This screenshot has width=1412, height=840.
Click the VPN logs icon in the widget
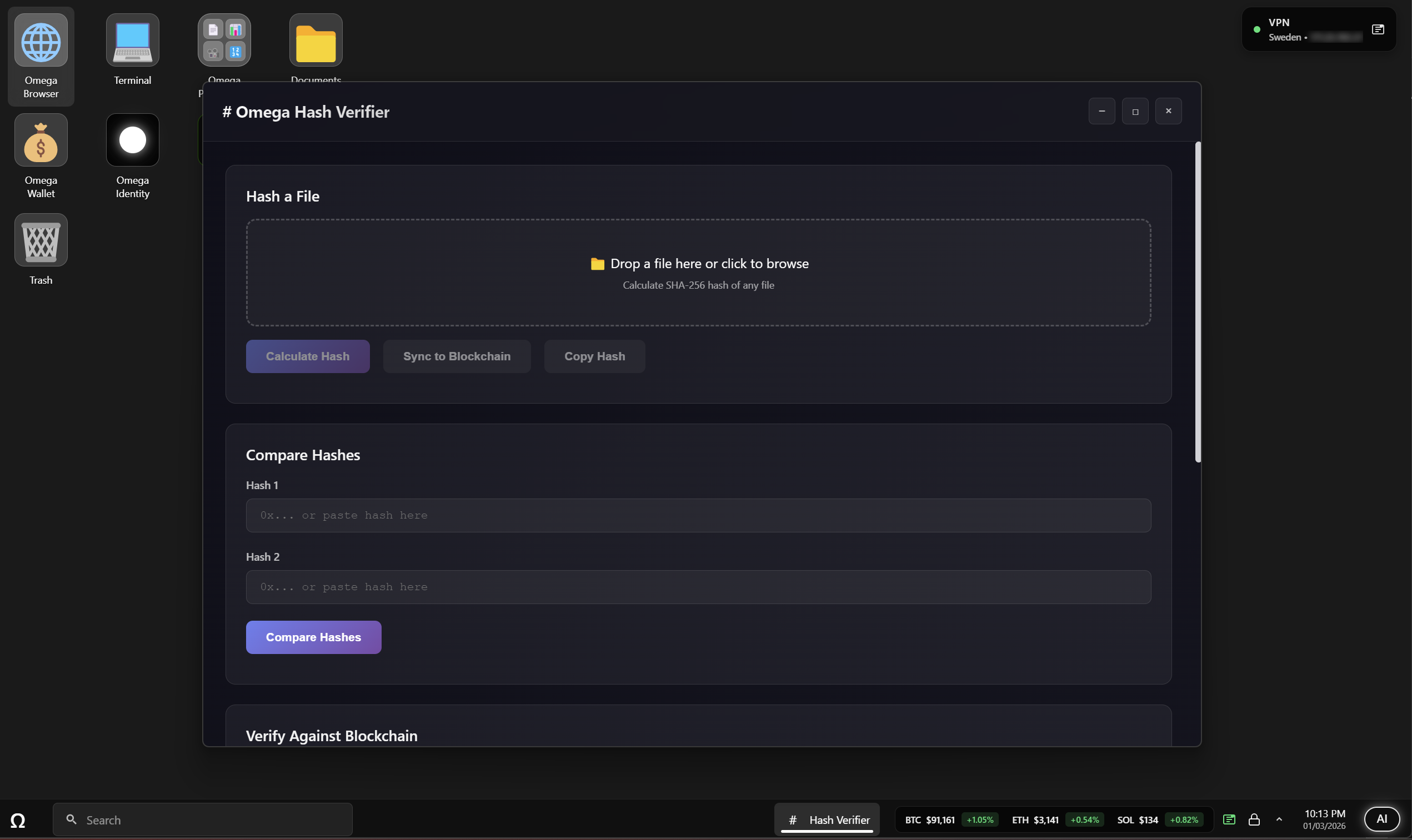[x=1378, y=29]
